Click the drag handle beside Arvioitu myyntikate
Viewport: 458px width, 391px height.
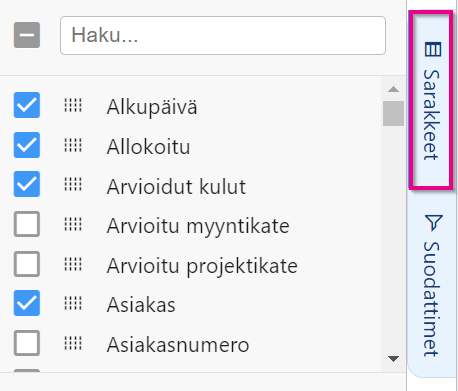coord(73,224)
